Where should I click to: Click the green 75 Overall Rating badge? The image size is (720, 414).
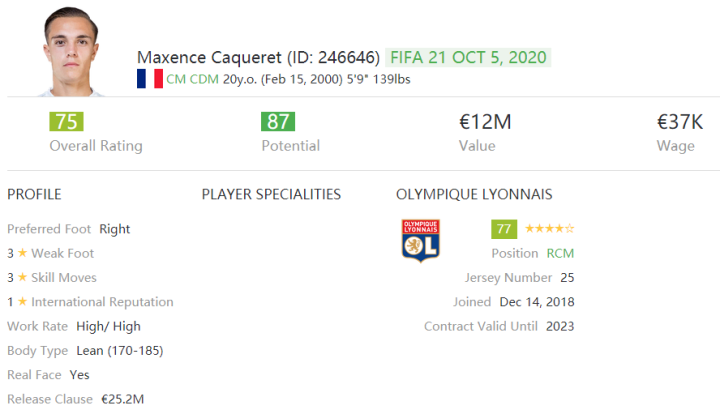[66, 122]
